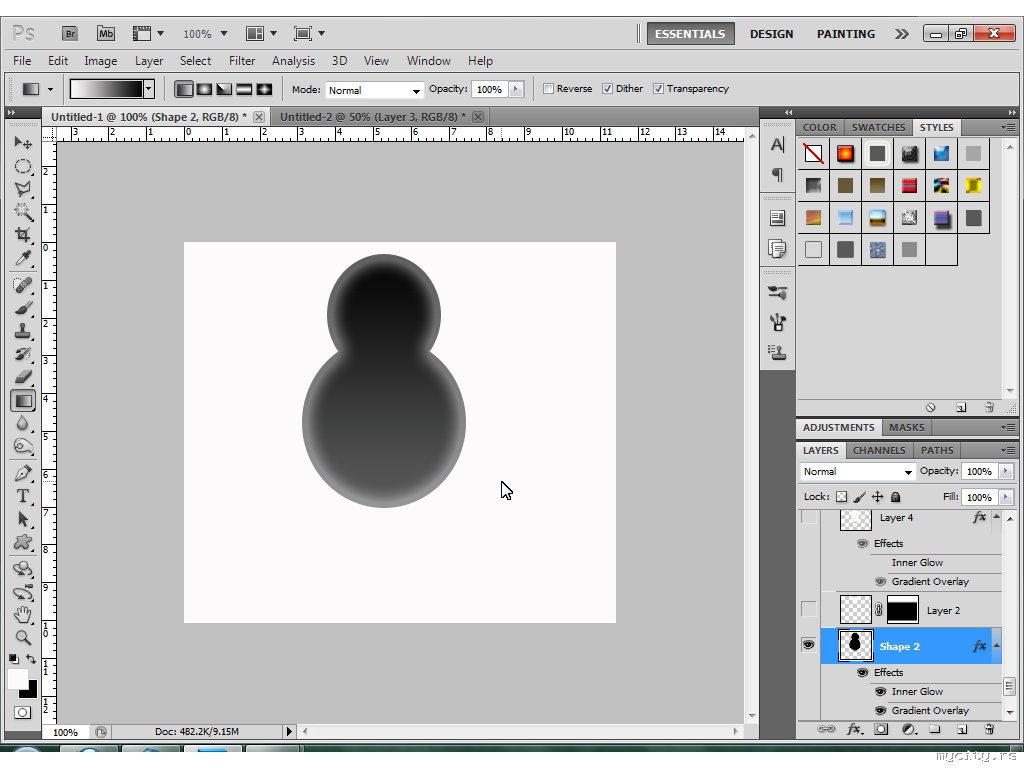This screenshot has height=768, width=1024.
Task: Select the Zoom tool
Action: coord(22,637)
